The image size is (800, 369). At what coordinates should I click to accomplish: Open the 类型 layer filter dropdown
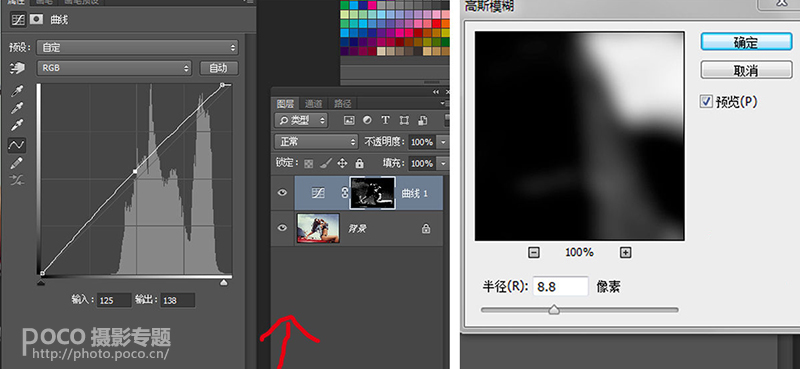pos(301,120)
